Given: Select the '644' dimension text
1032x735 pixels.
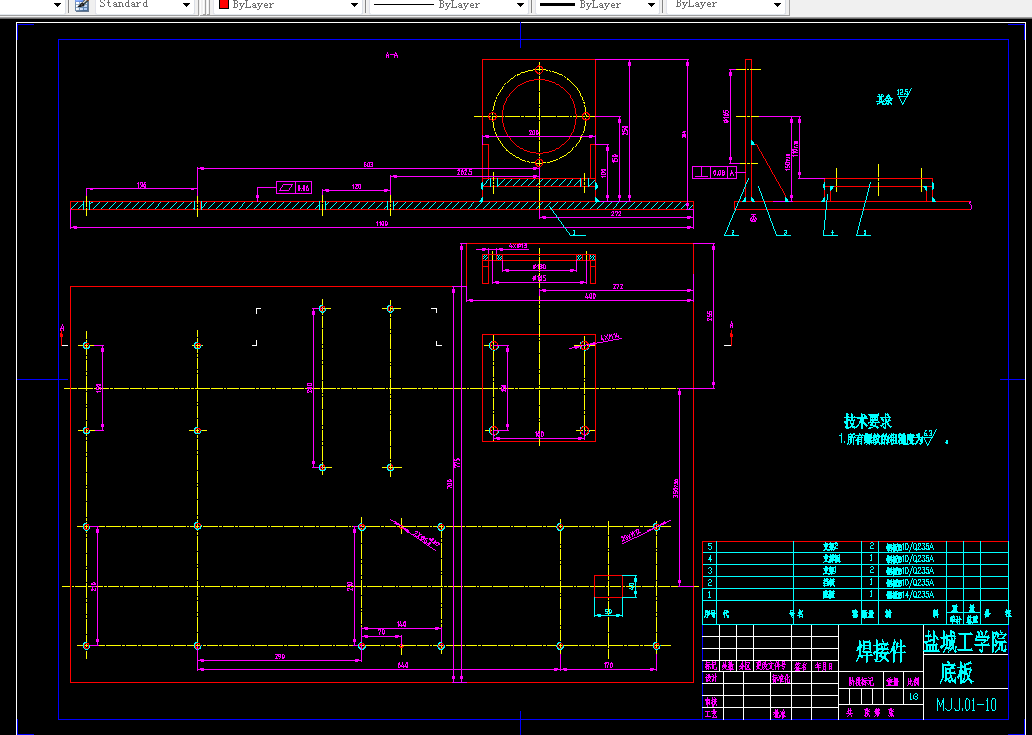Looking at the screenshot, I should coord(403,666).
